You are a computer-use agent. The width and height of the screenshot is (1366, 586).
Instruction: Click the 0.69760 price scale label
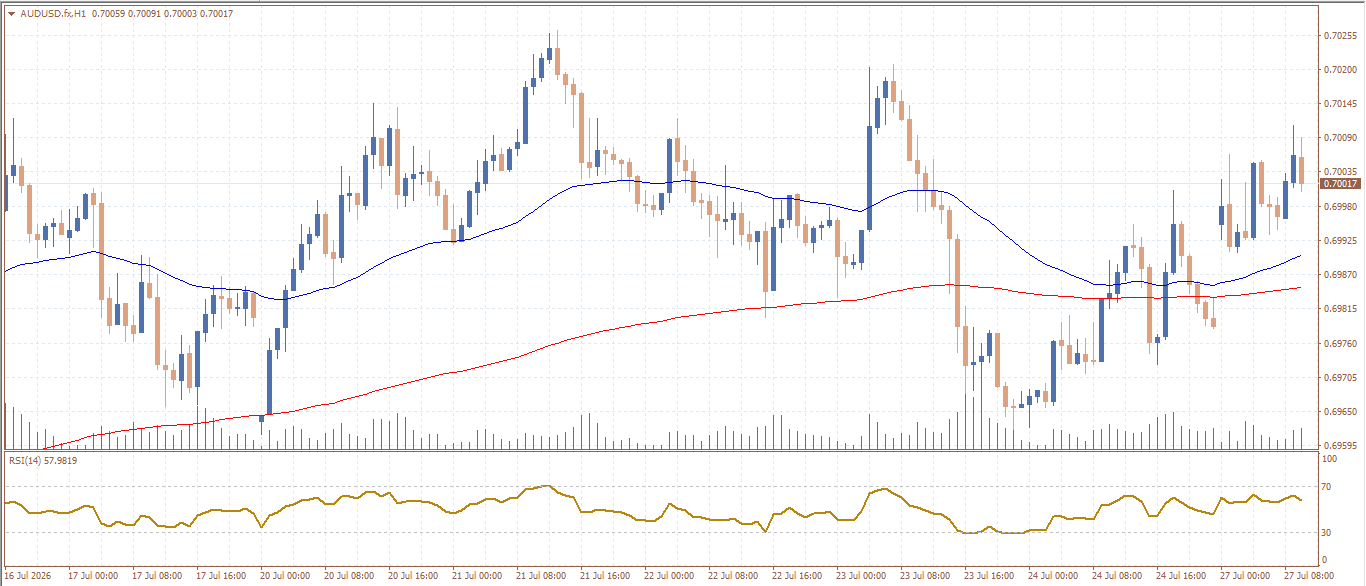[x=1339, y=343]
